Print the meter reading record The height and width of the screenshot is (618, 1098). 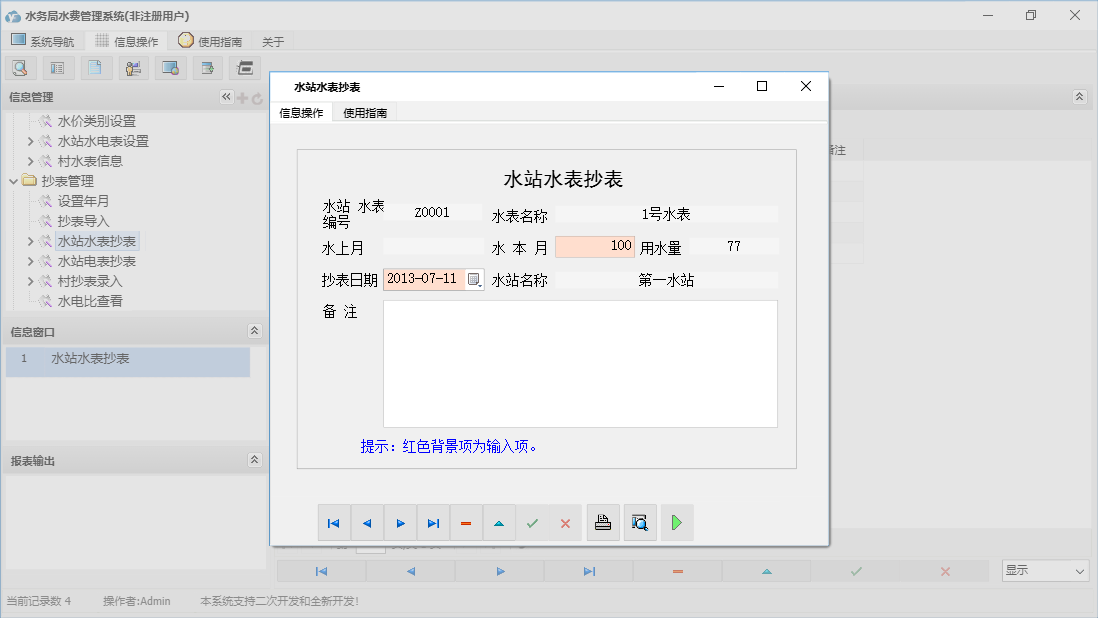point(603,522)
